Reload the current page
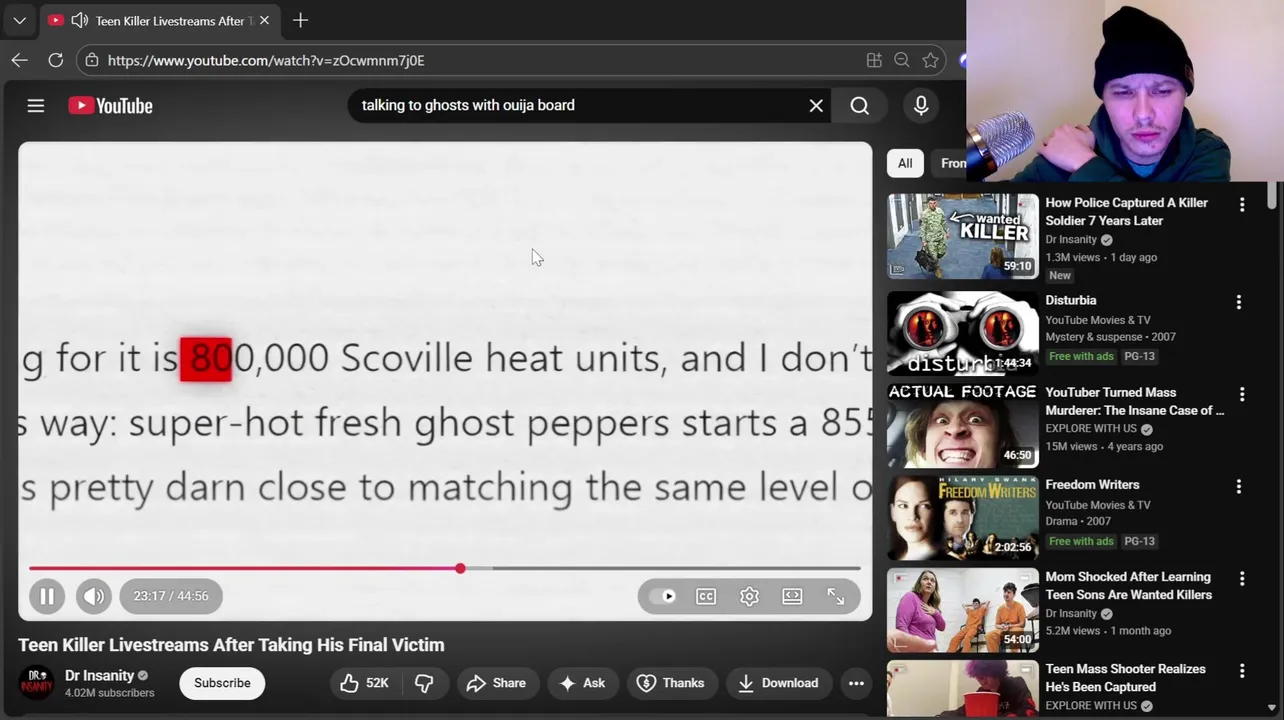 coord(56,60)
